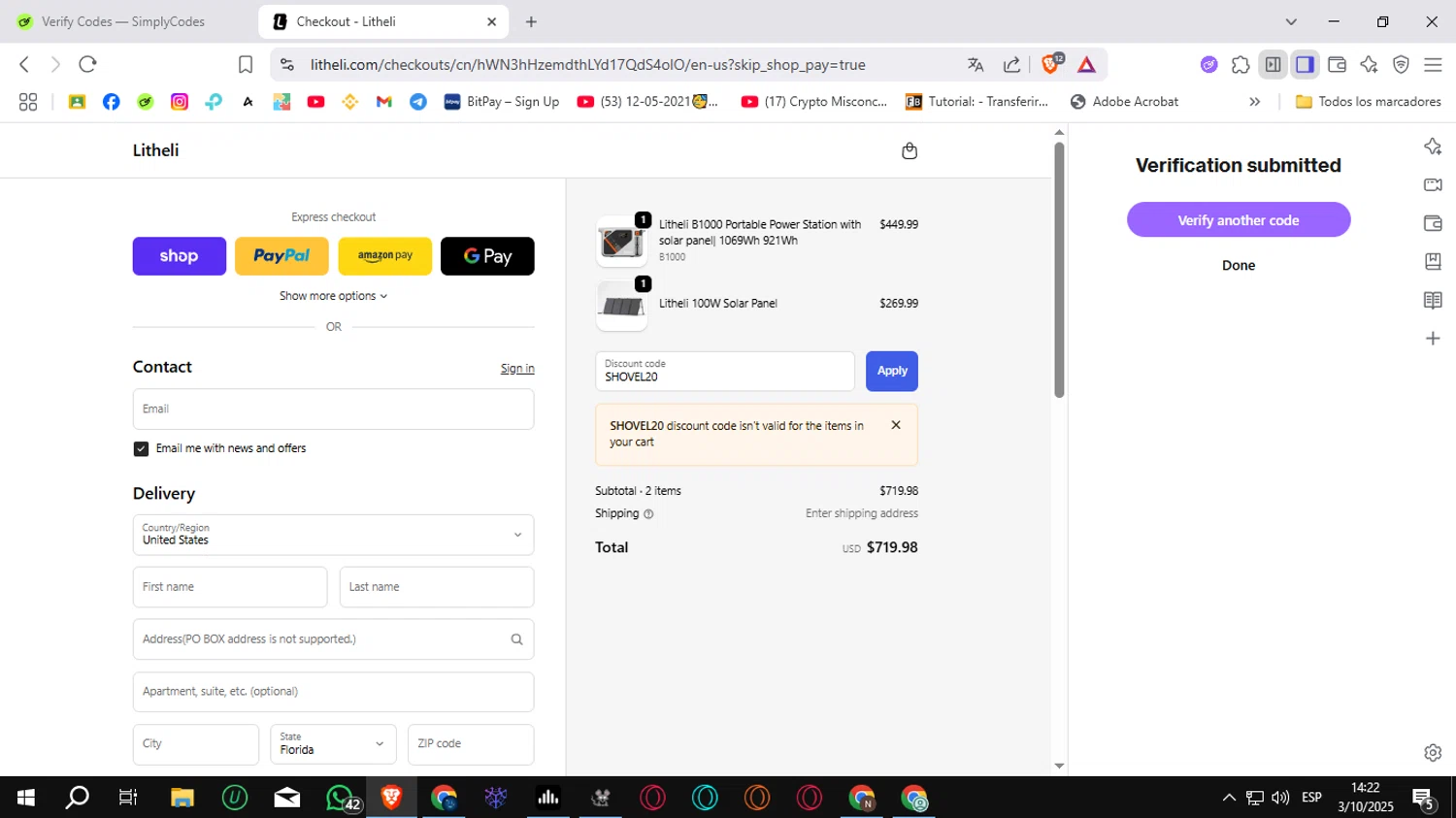This screenshot has height=818, width=1456.
Task: Click the First name field
Action: click(x=230, y=587)
